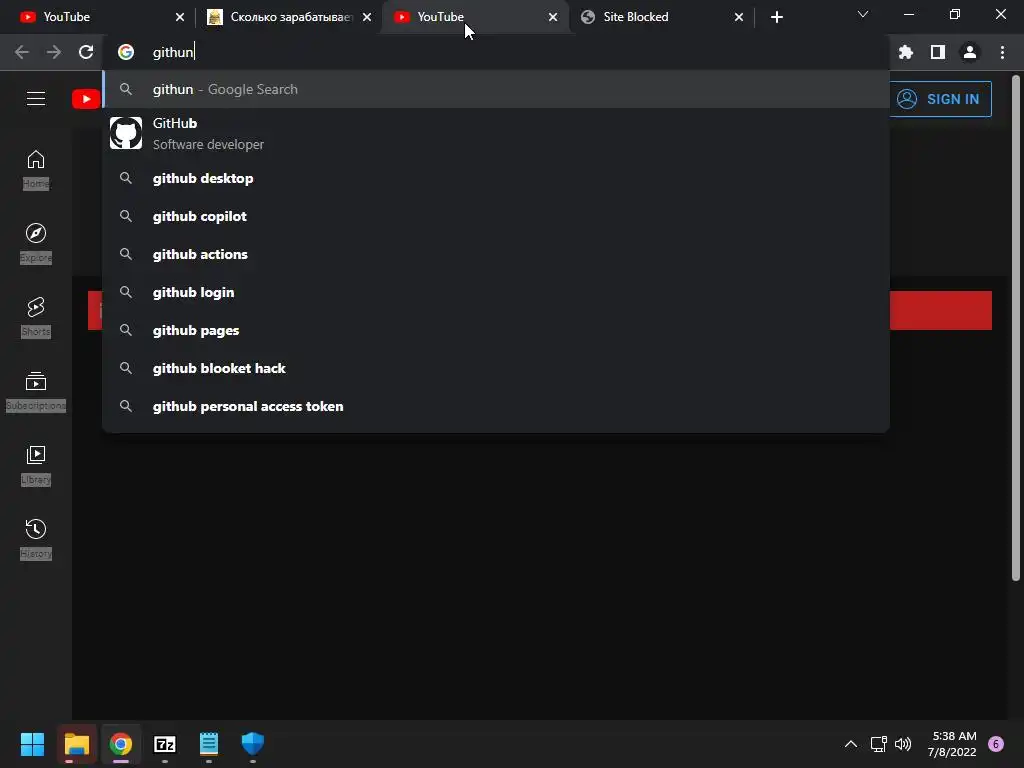
Task: Close the Сколько зарабатывает tab
Action: 367,17
